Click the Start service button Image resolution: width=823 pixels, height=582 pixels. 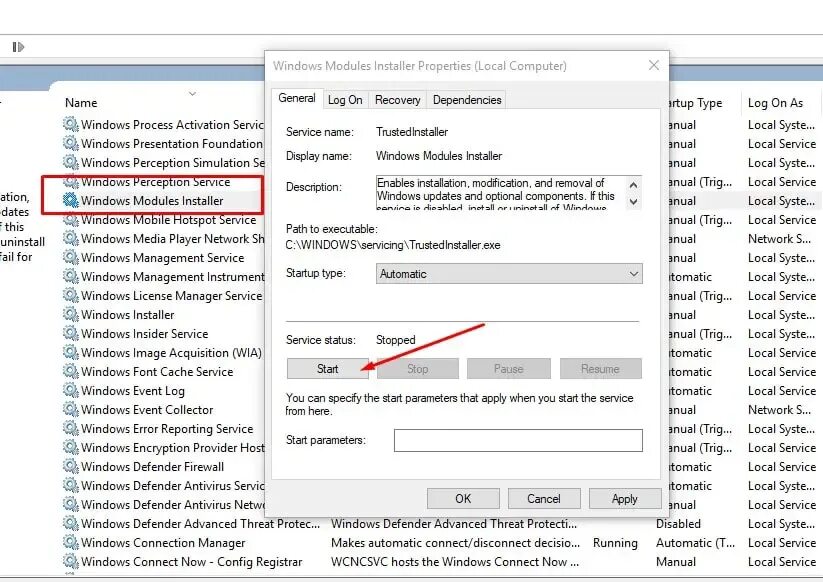click(x=328, y=369)
